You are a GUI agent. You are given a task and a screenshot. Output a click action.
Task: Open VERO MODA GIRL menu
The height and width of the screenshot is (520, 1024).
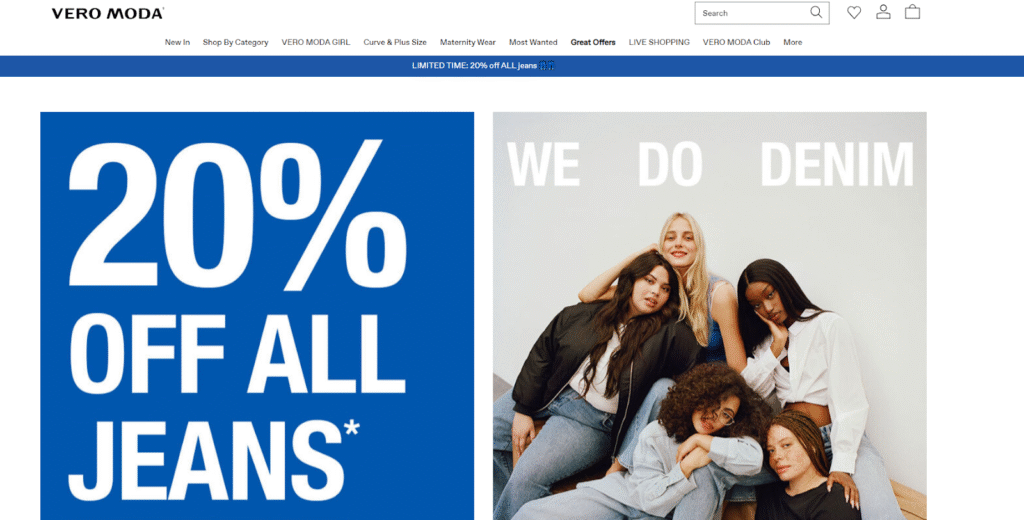point(315,42)
